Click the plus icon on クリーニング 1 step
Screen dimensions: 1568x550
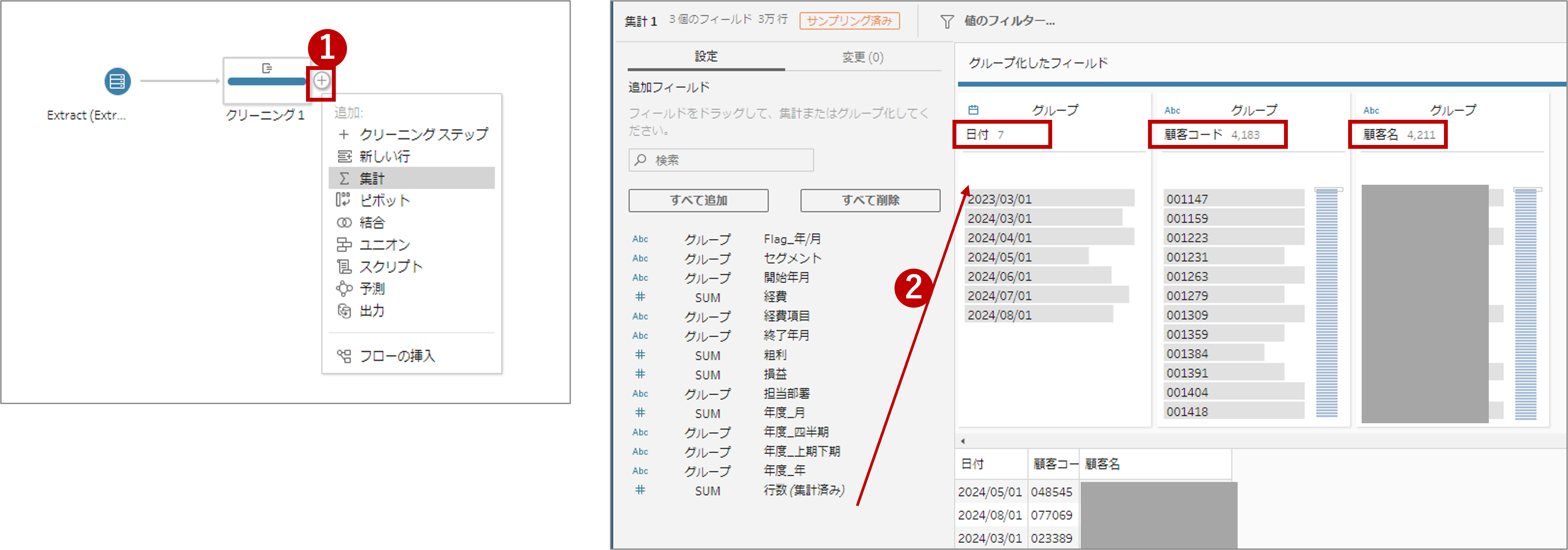tap(321, 80)
